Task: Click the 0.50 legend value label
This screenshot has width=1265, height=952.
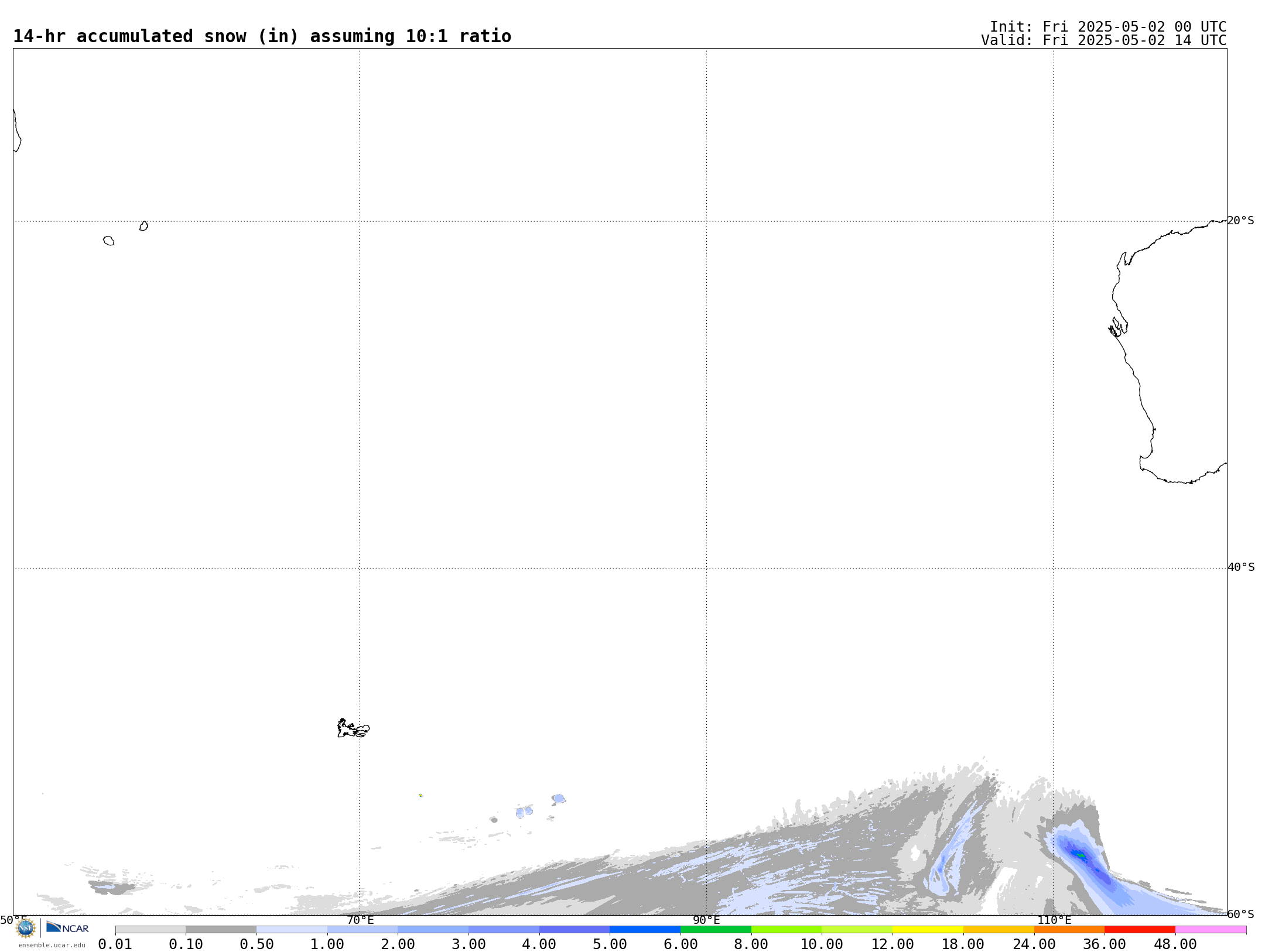Action: click(257, 944)
